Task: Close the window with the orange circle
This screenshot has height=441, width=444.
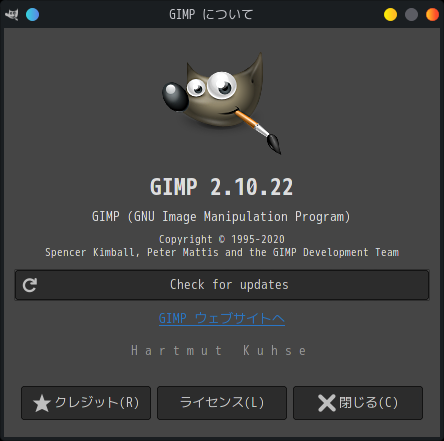Action: pyautogui.click(x=432, y=15)
